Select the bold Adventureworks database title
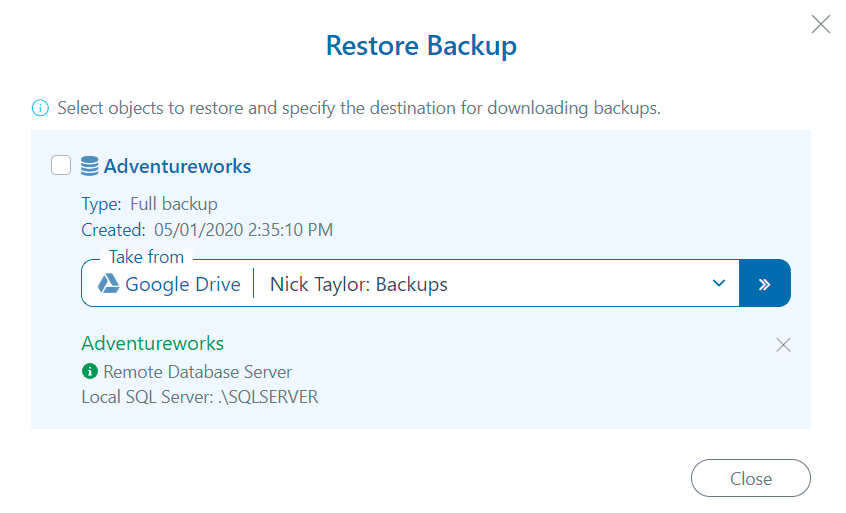 [177, 166]
